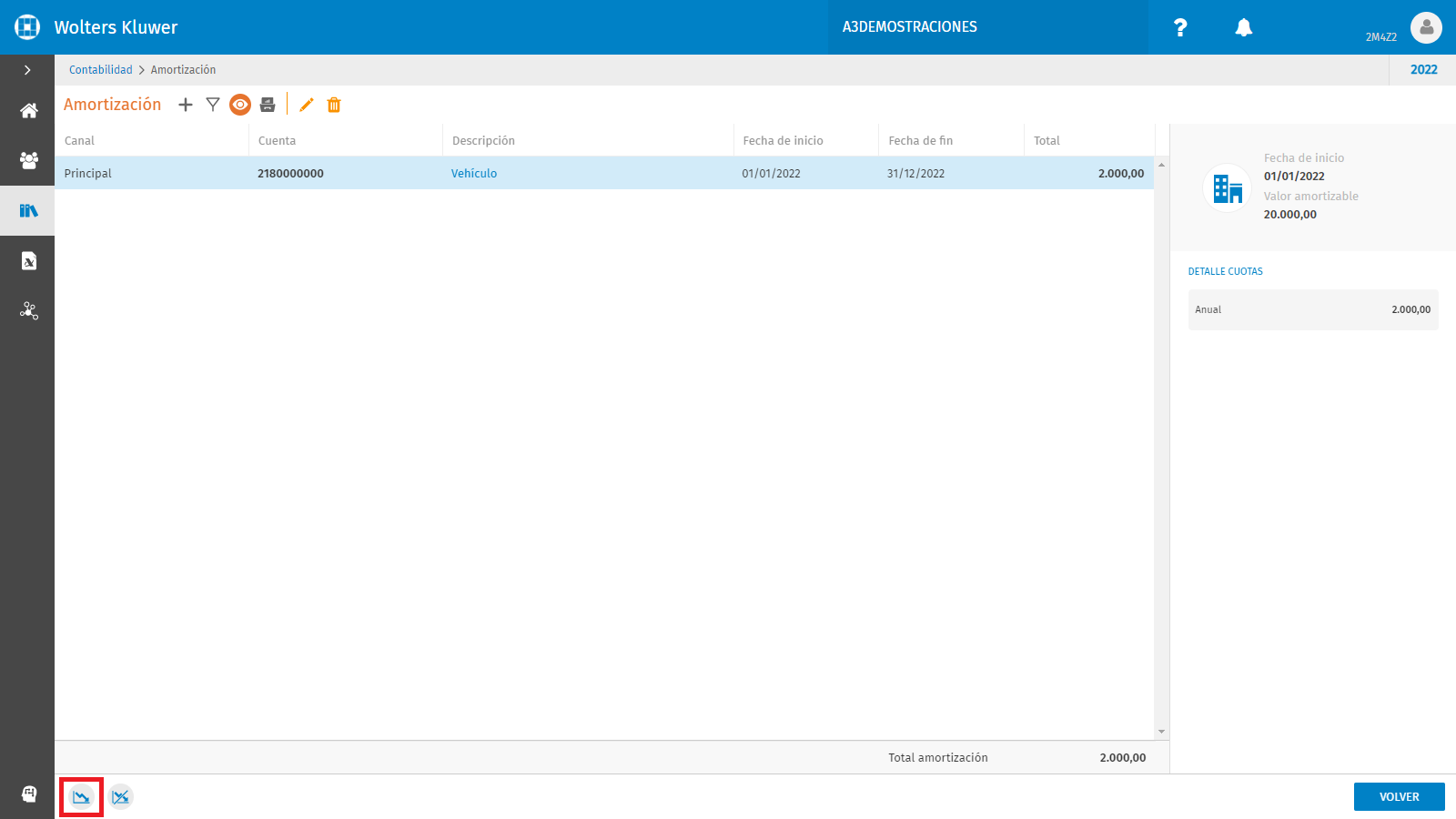Sort by Canal column header
The image size is (1456, 819).
[x=79, y=141]
